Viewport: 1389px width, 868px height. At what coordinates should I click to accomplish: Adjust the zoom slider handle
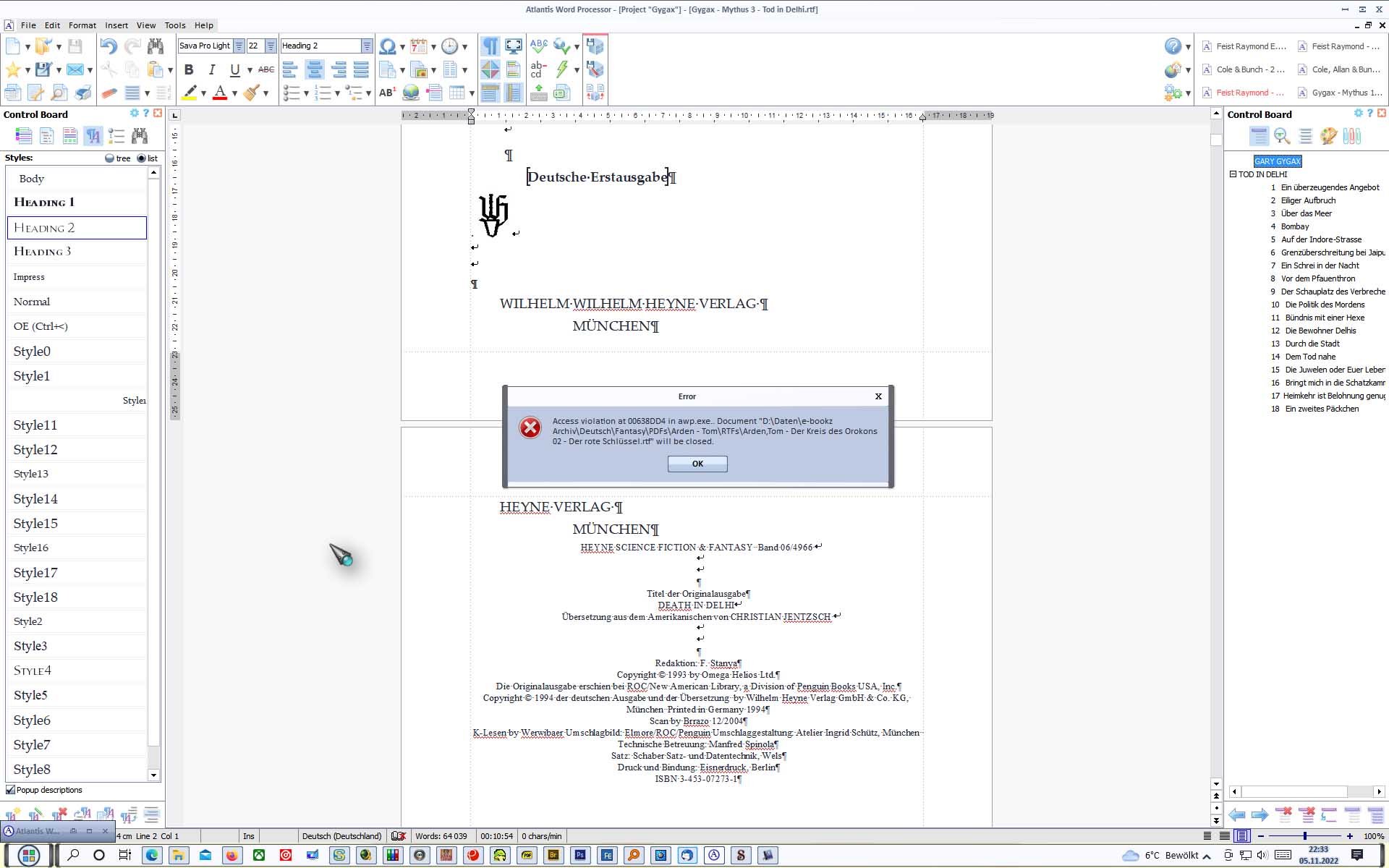(1304, 835)
